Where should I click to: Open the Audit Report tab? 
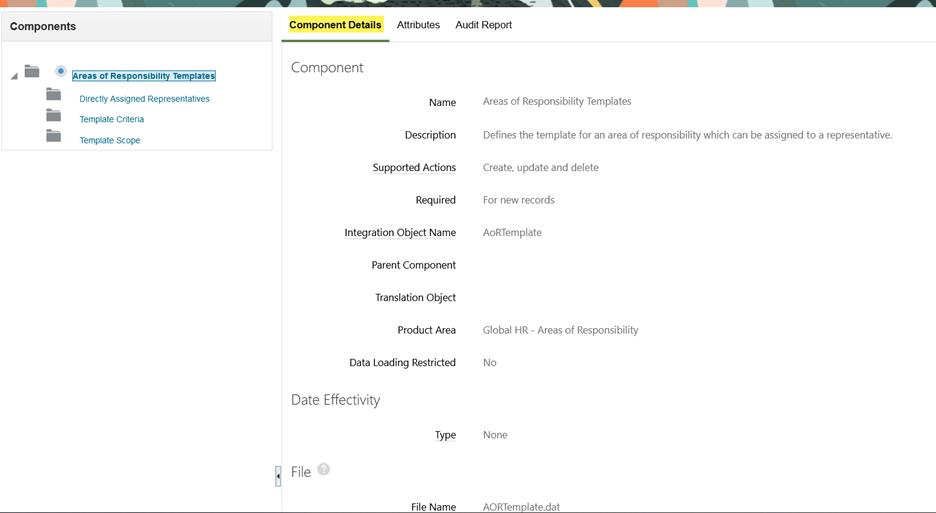click(484, 25)
